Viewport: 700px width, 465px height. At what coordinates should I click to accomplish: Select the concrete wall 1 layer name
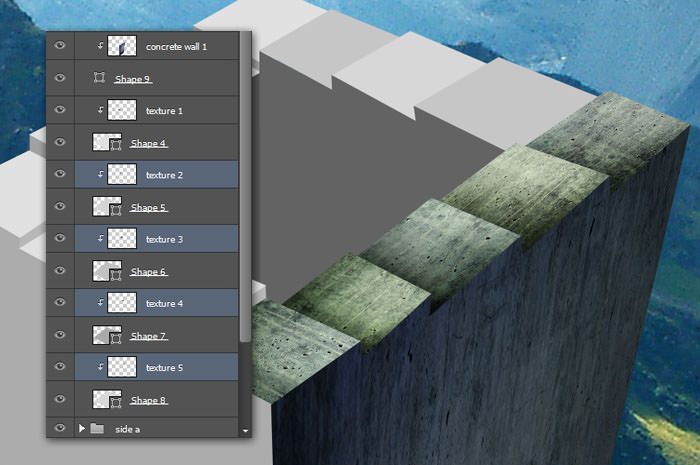176,46
